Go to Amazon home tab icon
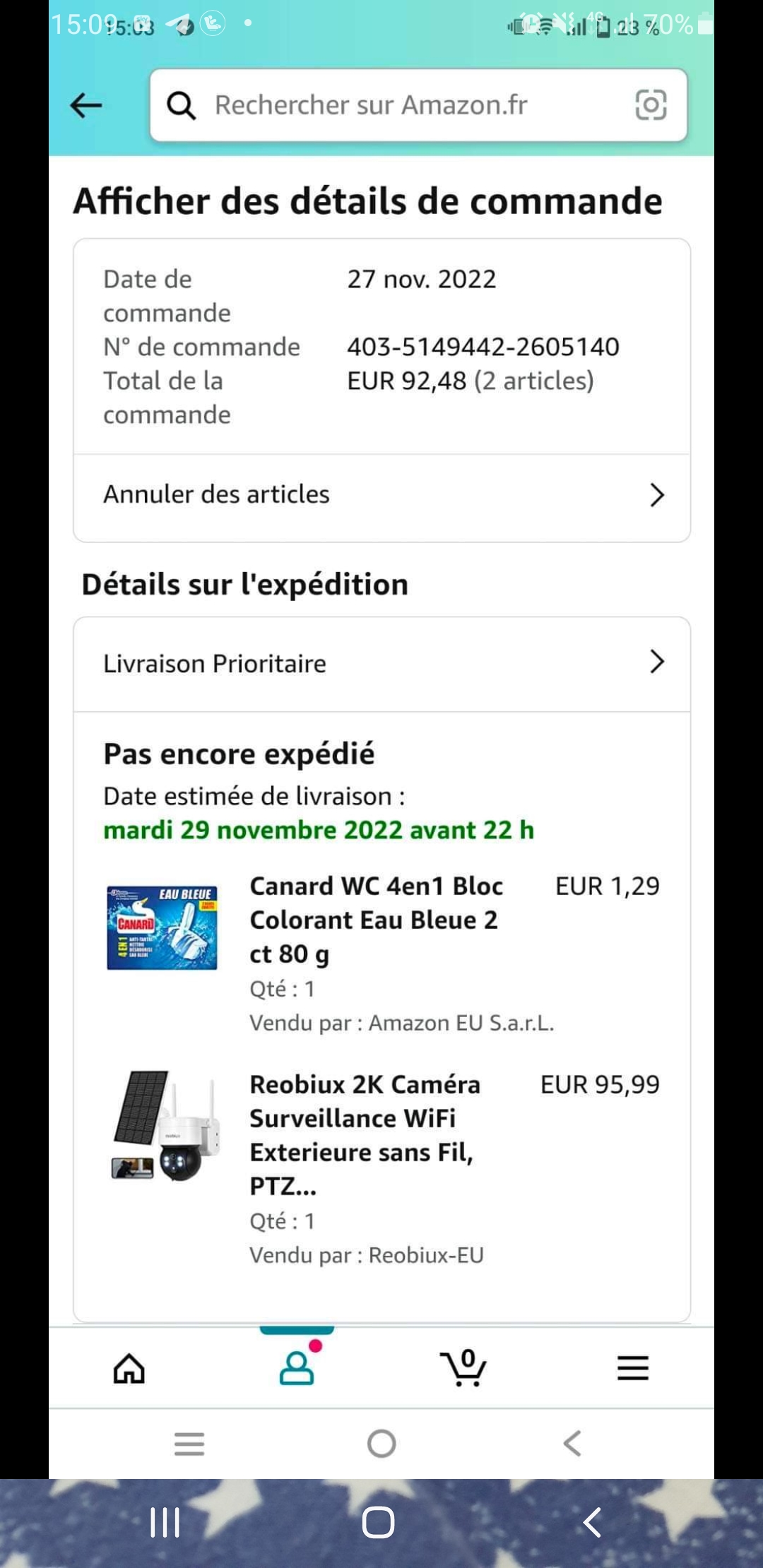This screenshot has width=763, height=1568. [129, 1368]
